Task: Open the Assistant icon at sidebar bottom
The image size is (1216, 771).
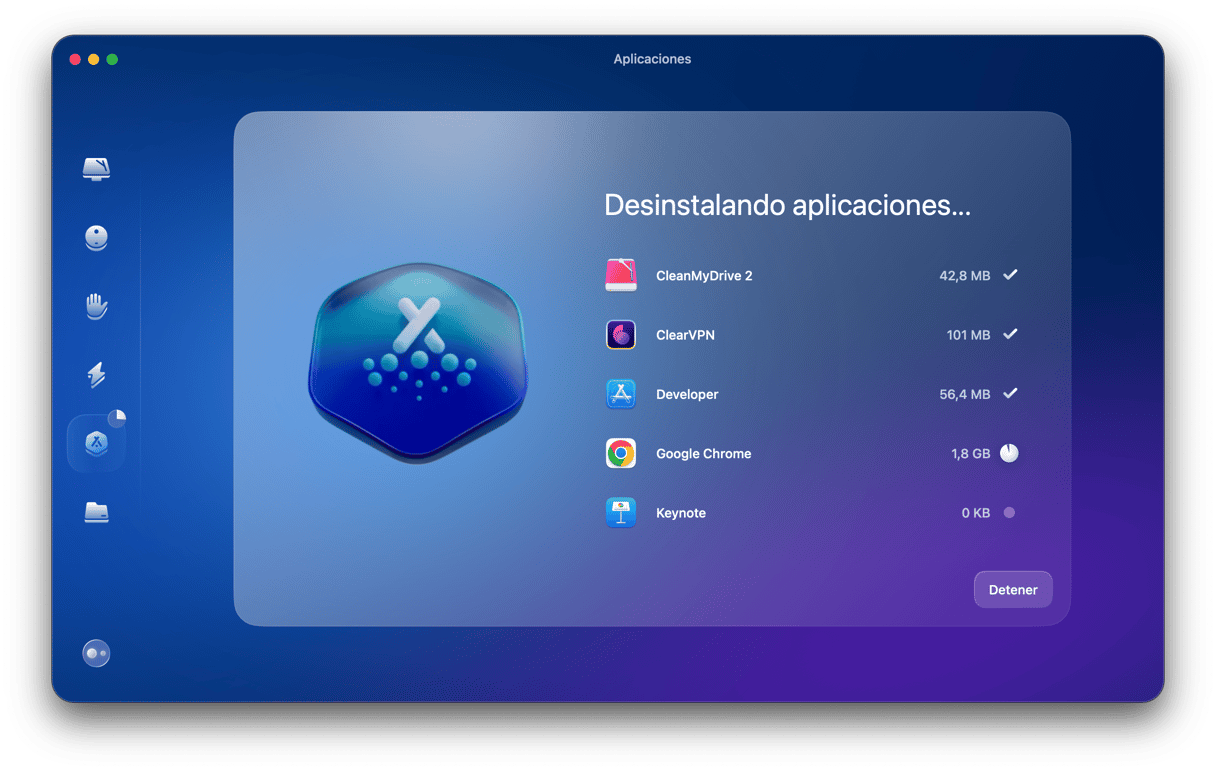Action: tap(96, 653)
